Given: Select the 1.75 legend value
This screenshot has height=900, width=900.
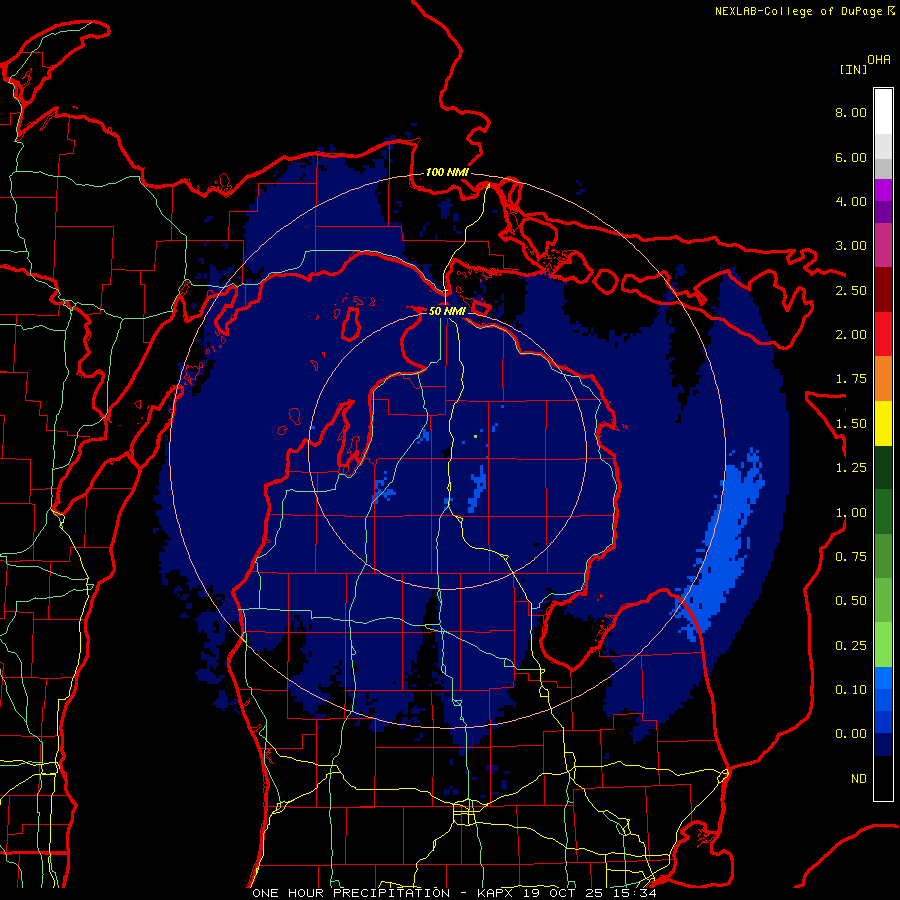Looking at the screenshot, I should coord(851,379).
